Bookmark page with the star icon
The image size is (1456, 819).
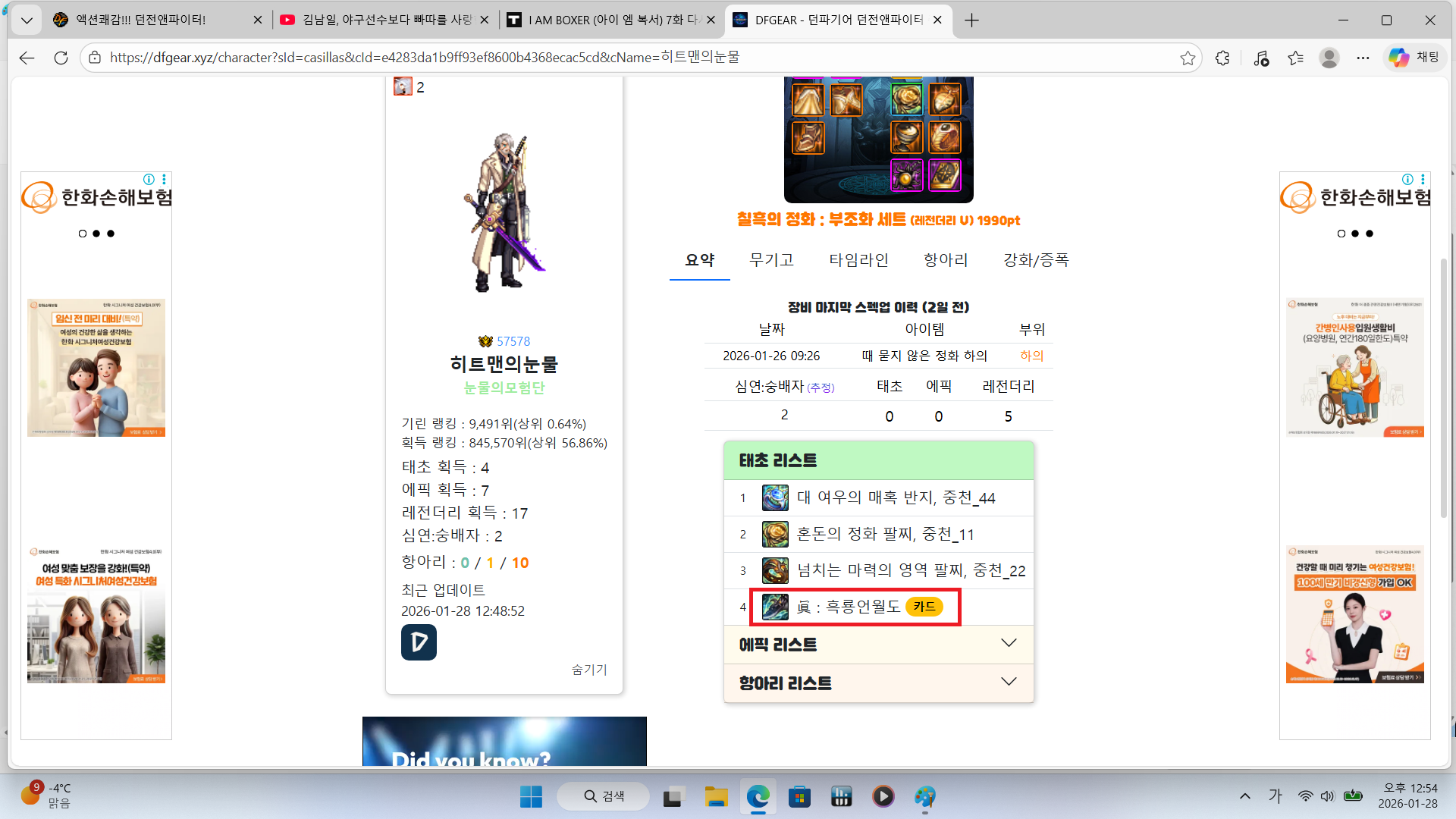(x=1188, y=58)
